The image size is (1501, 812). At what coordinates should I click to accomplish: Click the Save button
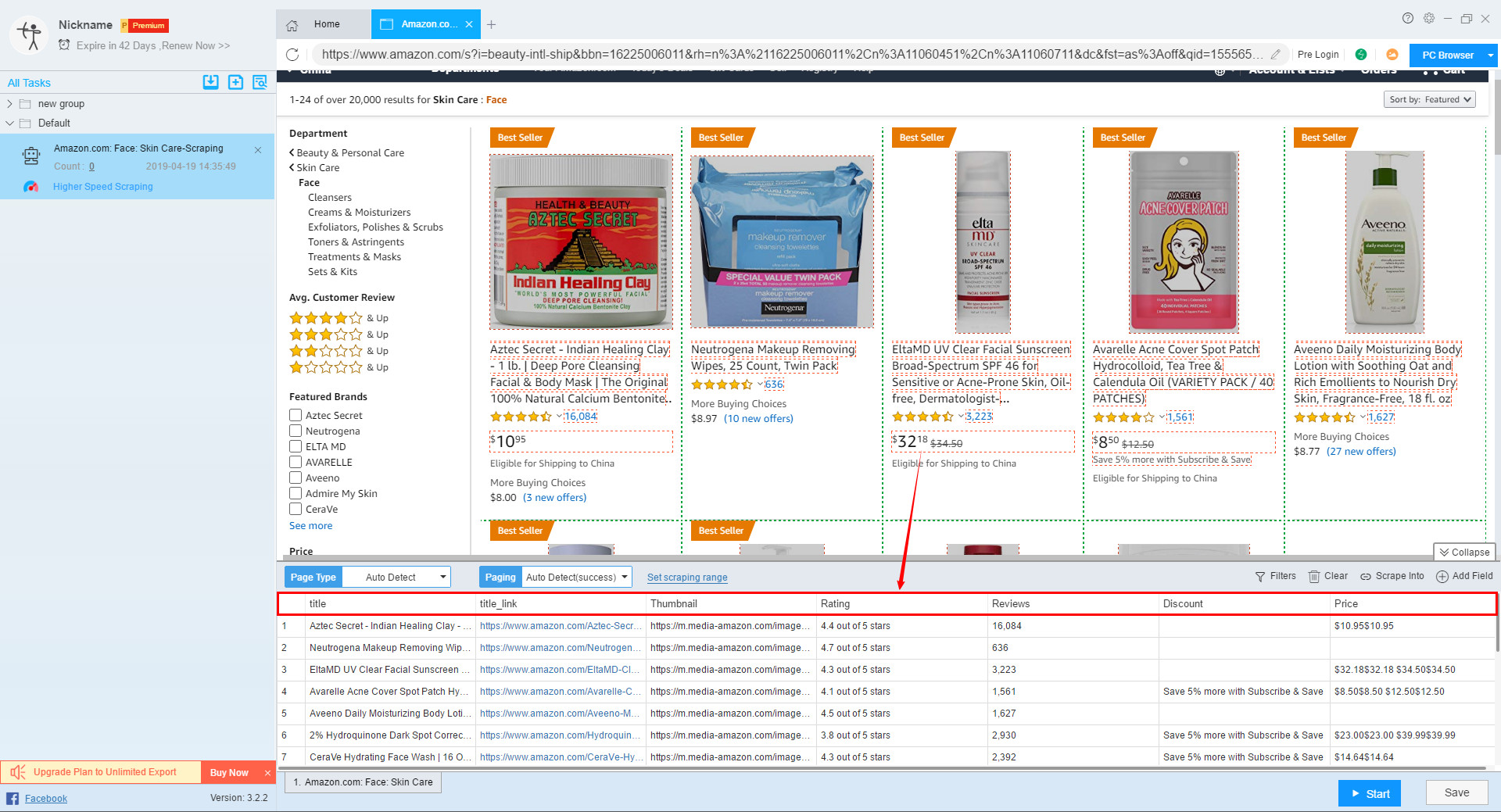(1456, 792)
